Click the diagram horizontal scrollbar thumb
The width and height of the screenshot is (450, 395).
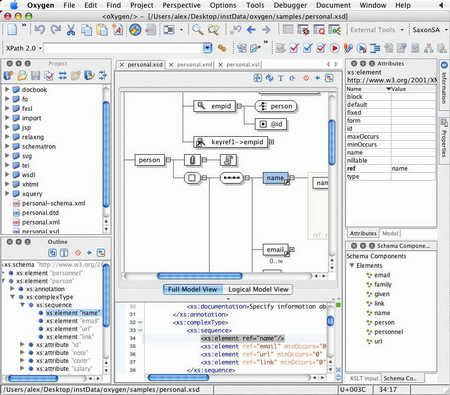click(x=199, y=276)
